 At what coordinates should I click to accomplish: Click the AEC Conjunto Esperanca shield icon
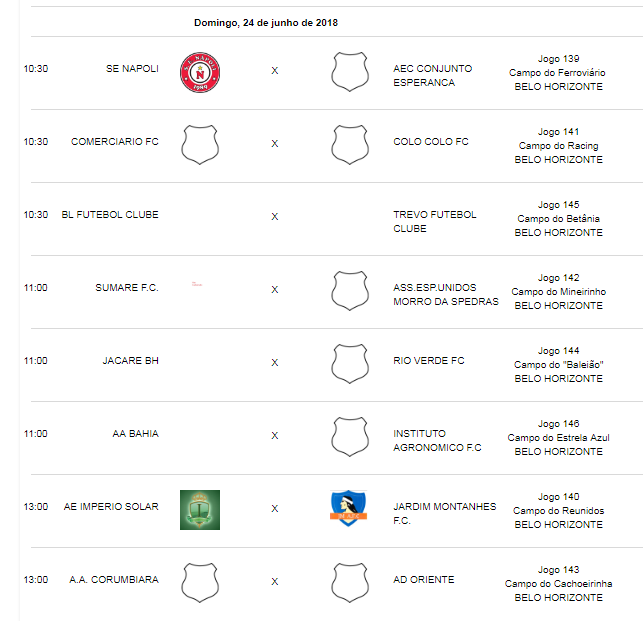[x=350, y=72]
